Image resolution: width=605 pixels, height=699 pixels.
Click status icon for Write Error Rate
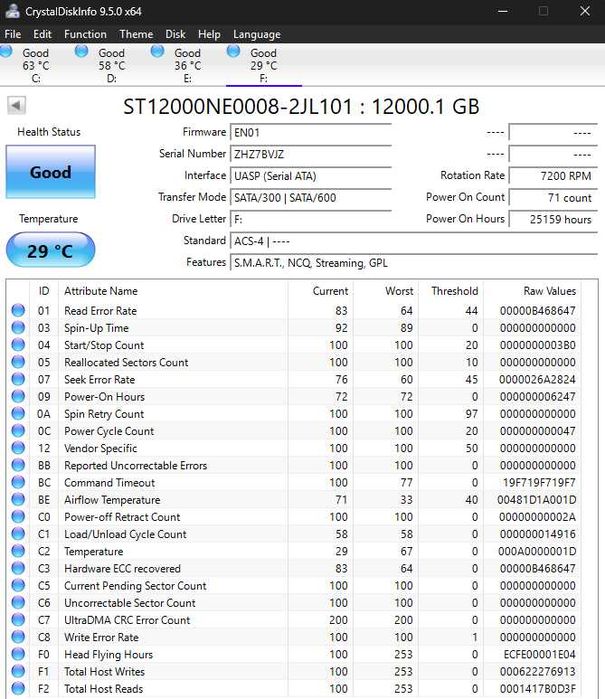(18, 637)
